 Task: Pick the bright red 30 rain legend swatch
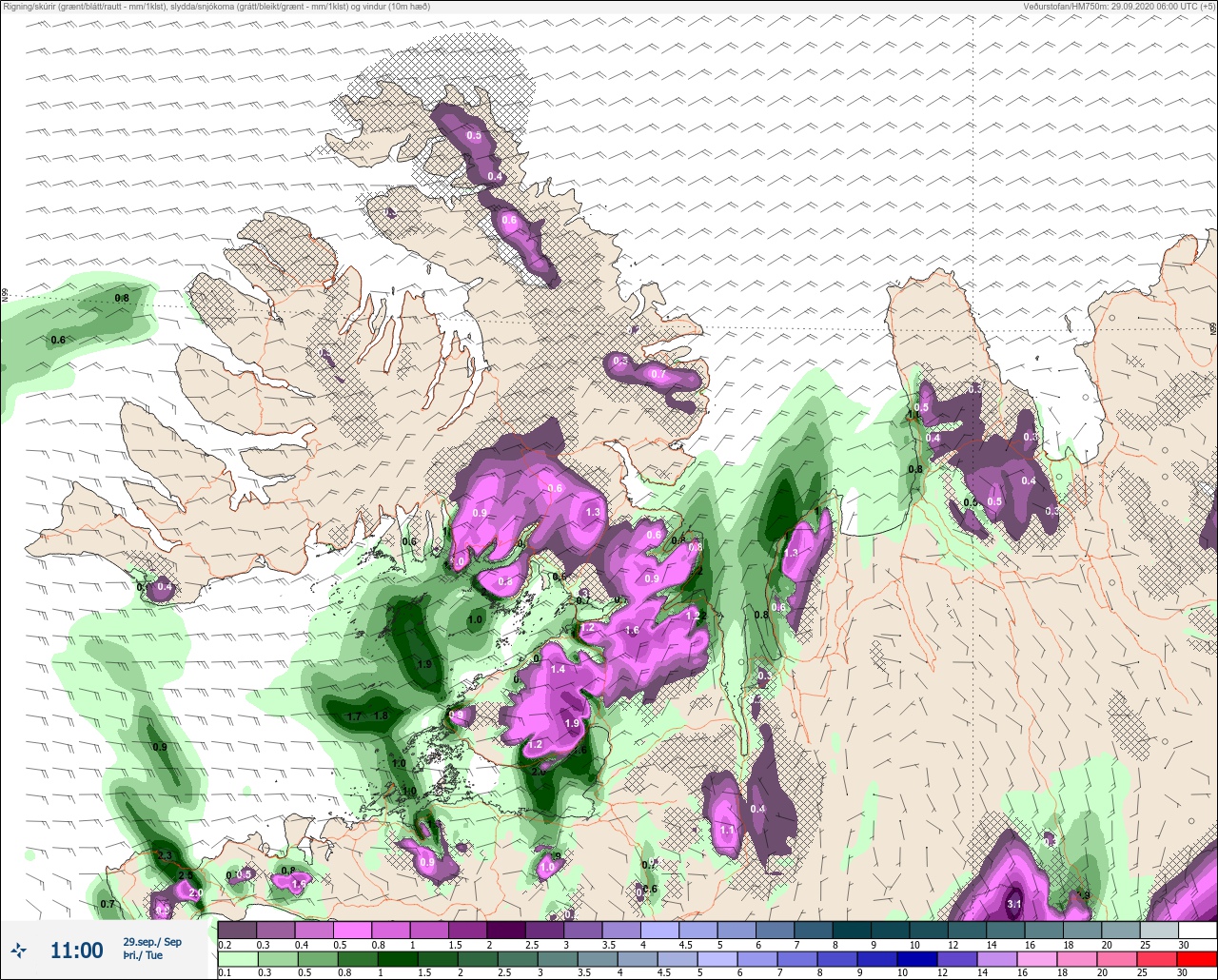1197,959
